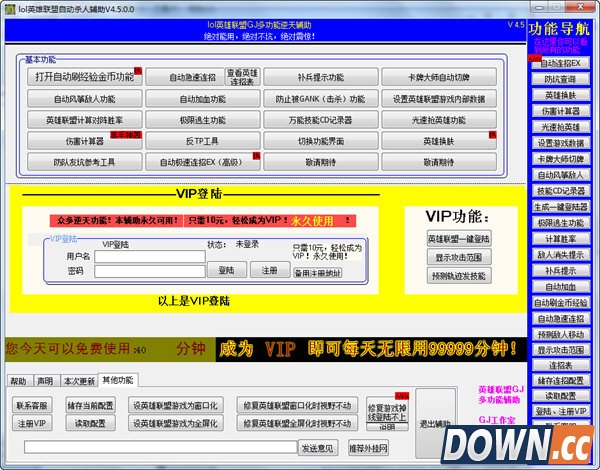This screenshot has width=600, height=470.
Task: Click 英雄联盟计算对阵胜率 button
Action: point(85,120)
